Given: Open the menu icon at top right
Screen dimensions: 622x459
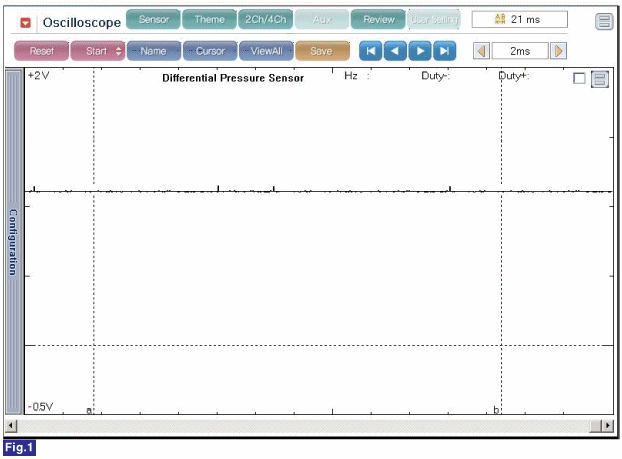Looking at the screenshot, I should 604,21.
